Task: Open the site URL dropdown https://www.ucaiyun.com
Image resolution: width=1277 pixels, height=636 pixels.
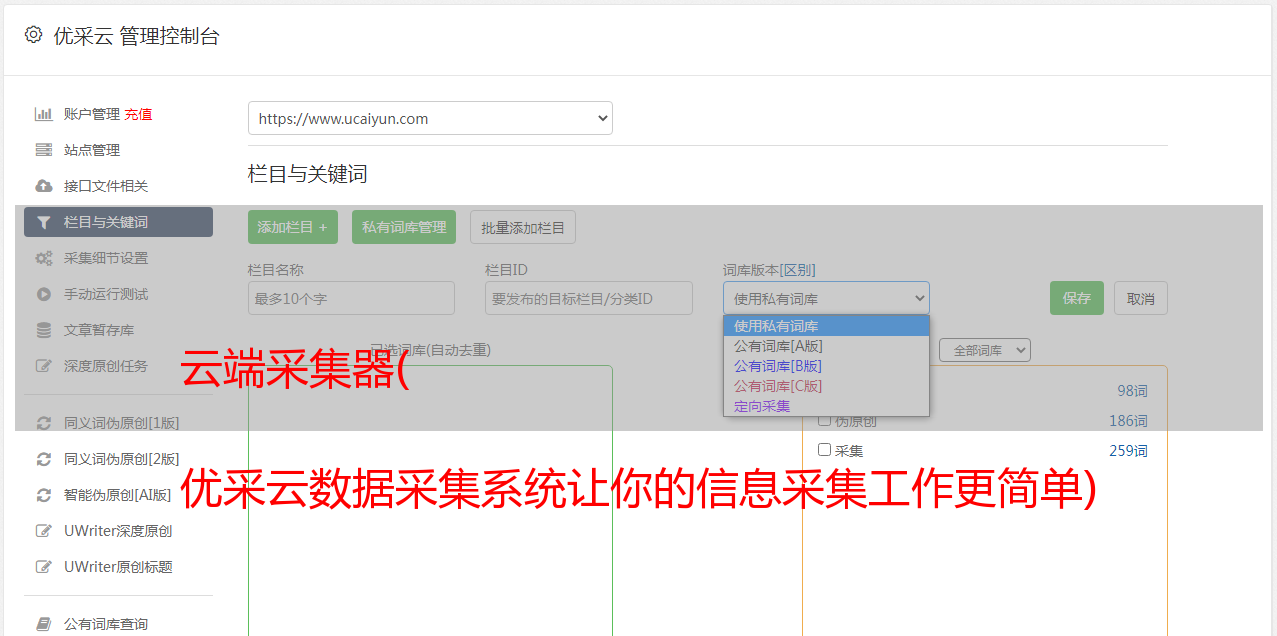Action: pos(430,118)
